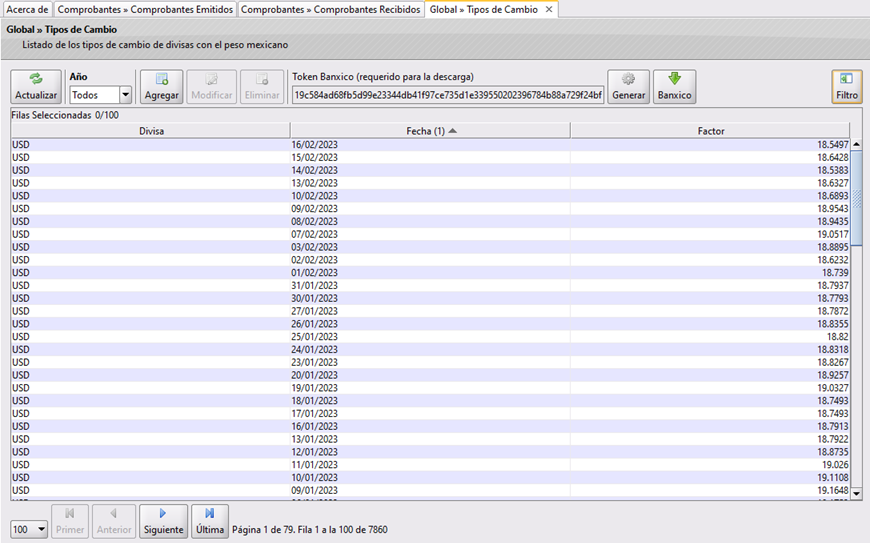Select the row dated 13/01/2023

point(431,439)
